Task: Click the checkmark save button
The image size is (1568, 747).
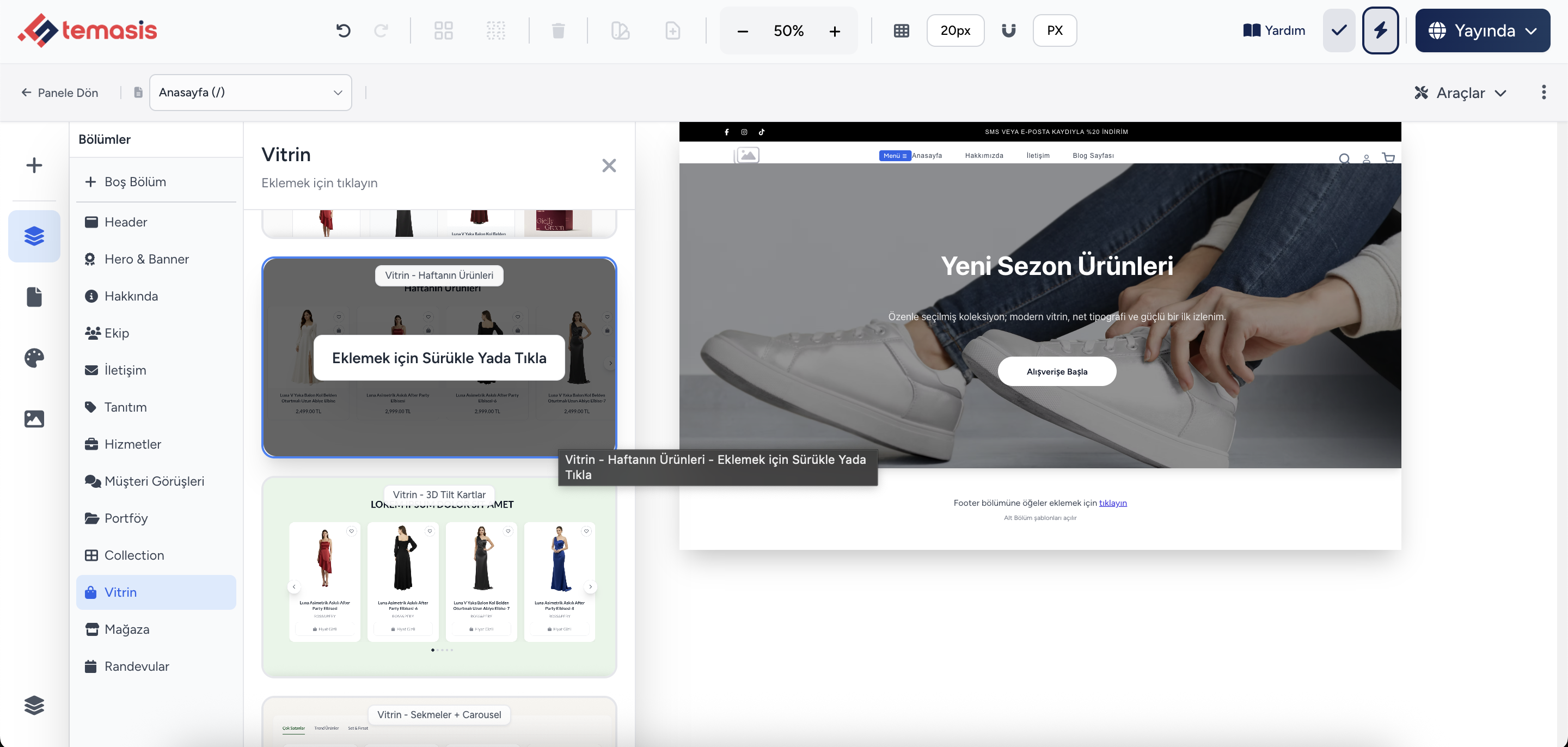Action: click(1339, 30)
